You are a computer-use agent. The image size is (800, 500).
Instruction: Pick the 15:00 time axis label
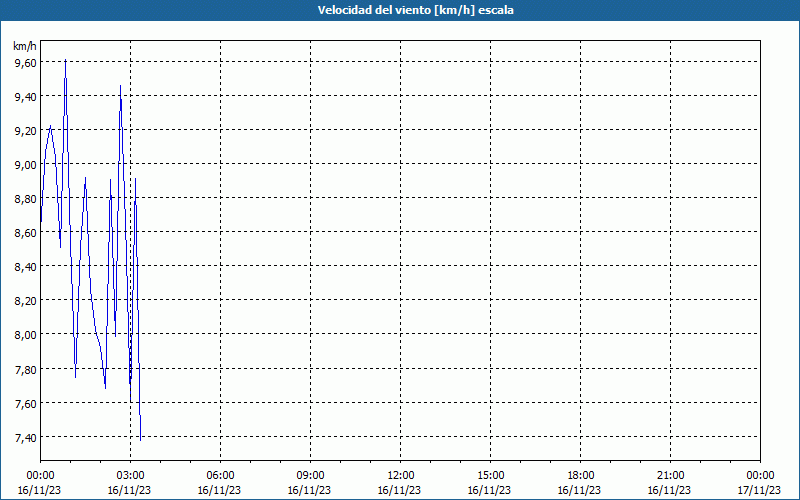(x=490, y=476)
